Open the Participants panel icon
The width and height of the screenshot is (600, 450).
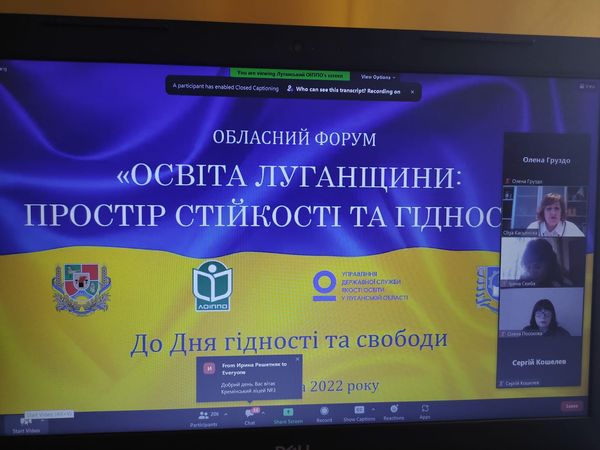coord(204,415)
